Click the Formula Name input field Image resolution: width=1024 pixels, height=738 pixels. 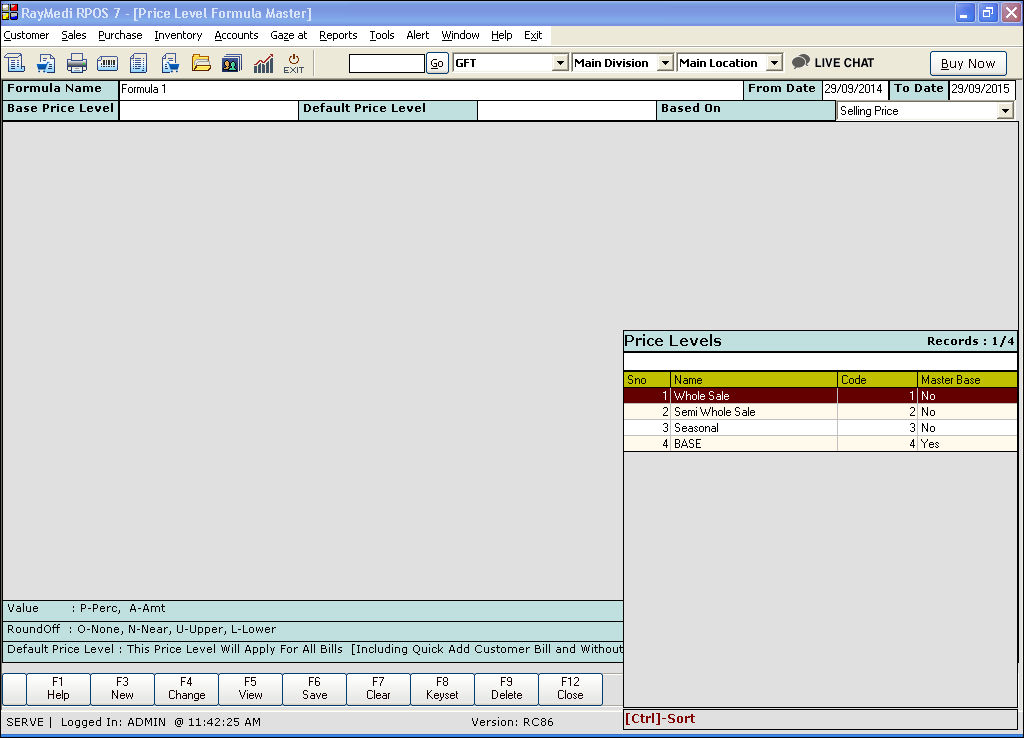pos(430,89)
